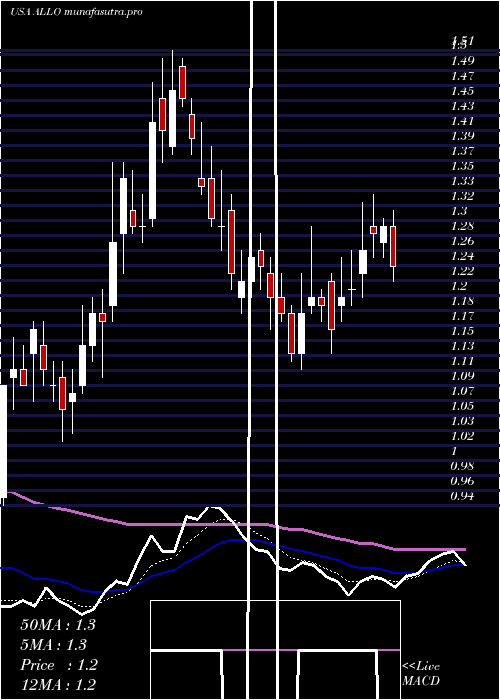The width and height of the screenshot is (500, 700).
Task: Select the 1.24 price axis label
Action: point(462,256)
